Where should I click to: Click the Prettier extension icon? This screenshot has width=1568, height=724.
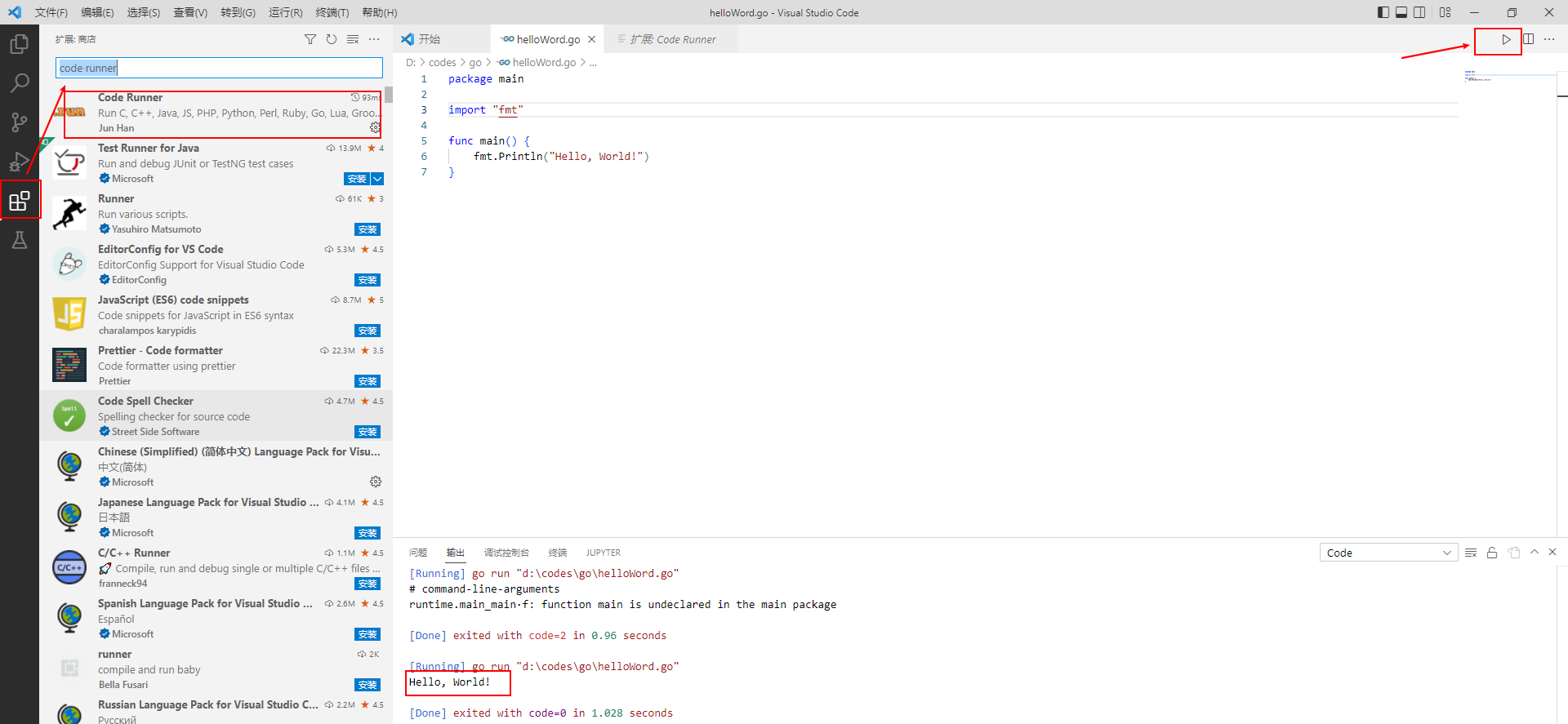pos(69,365)
